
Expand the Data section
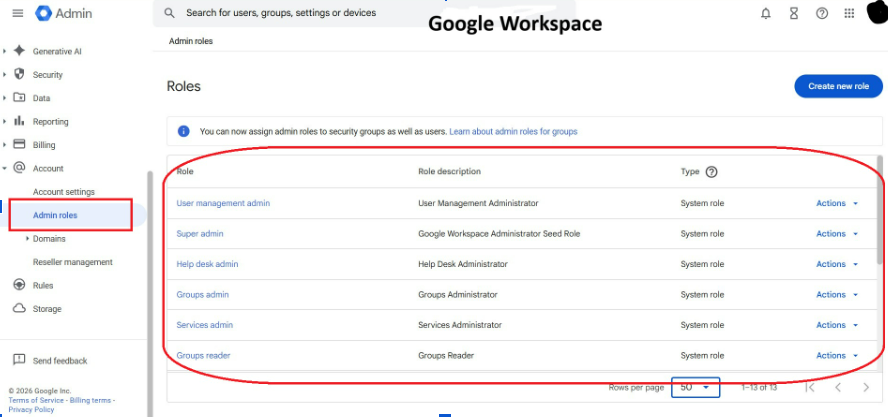pos(5,97)
